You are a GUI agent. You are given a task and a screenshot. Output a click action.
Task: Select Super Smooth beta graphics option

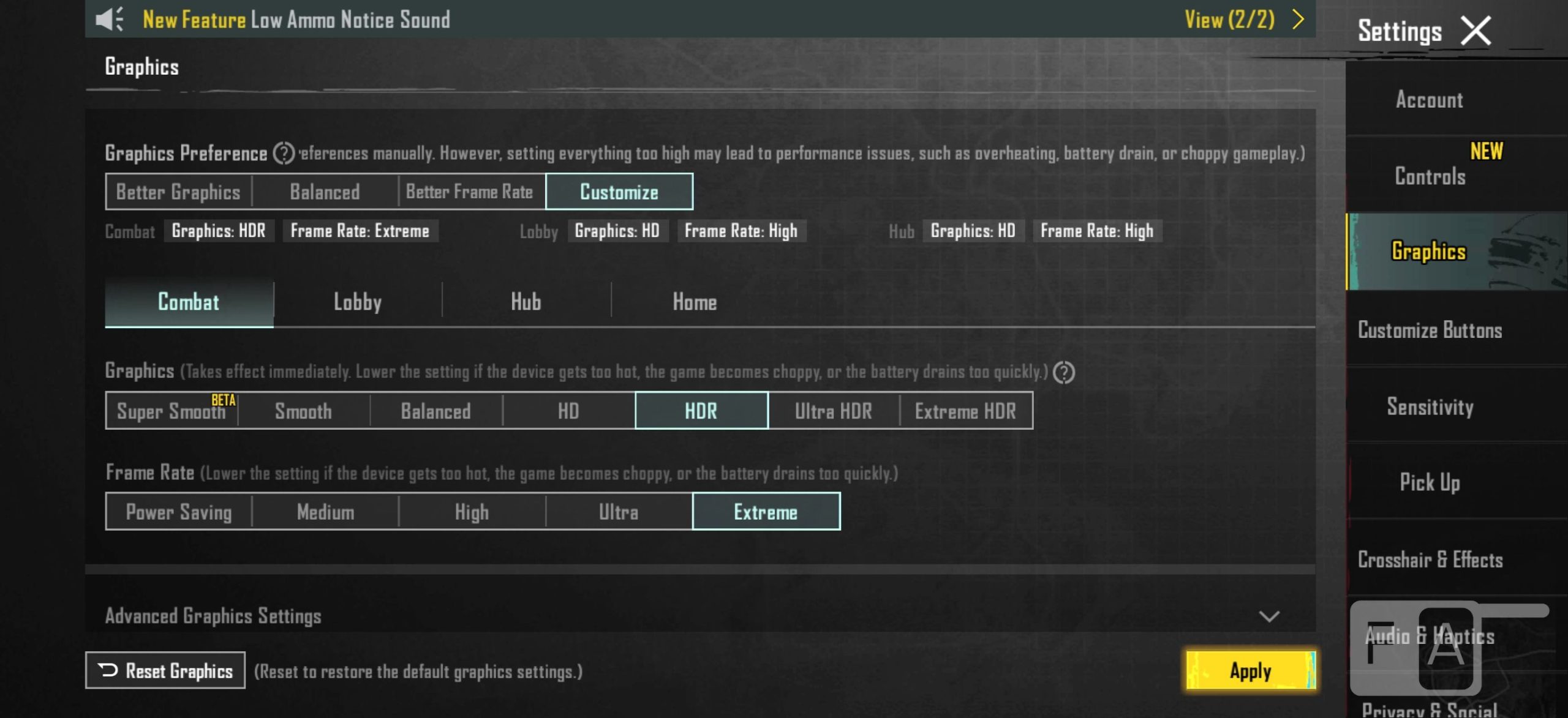pos(171,411)
